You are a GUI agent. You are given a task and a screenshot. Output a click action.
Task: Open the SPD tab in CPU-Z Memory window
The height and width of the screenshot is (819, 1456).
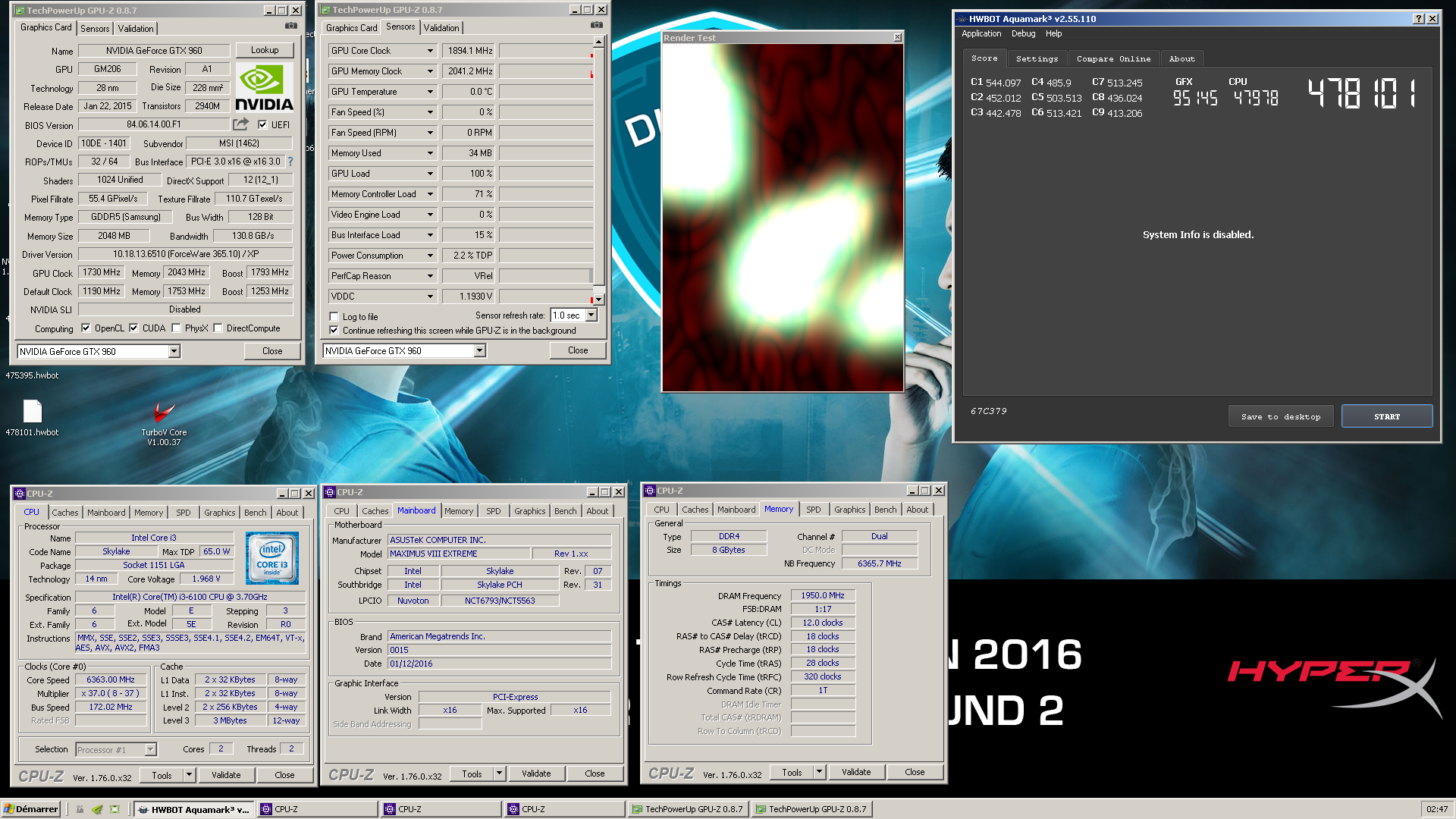click(813, 510)
